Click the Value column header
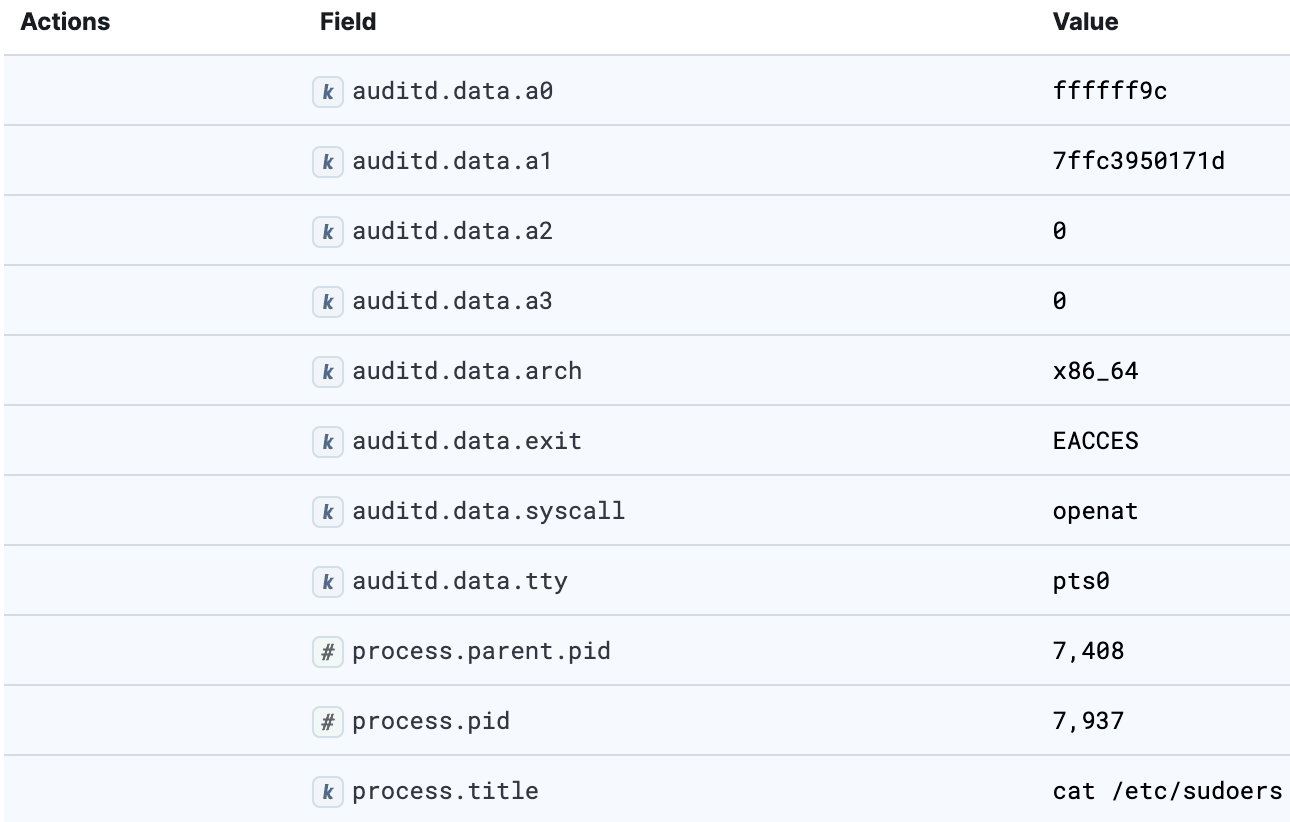This screenshot has width=1290, height=822. click(x=1085, y=22)
